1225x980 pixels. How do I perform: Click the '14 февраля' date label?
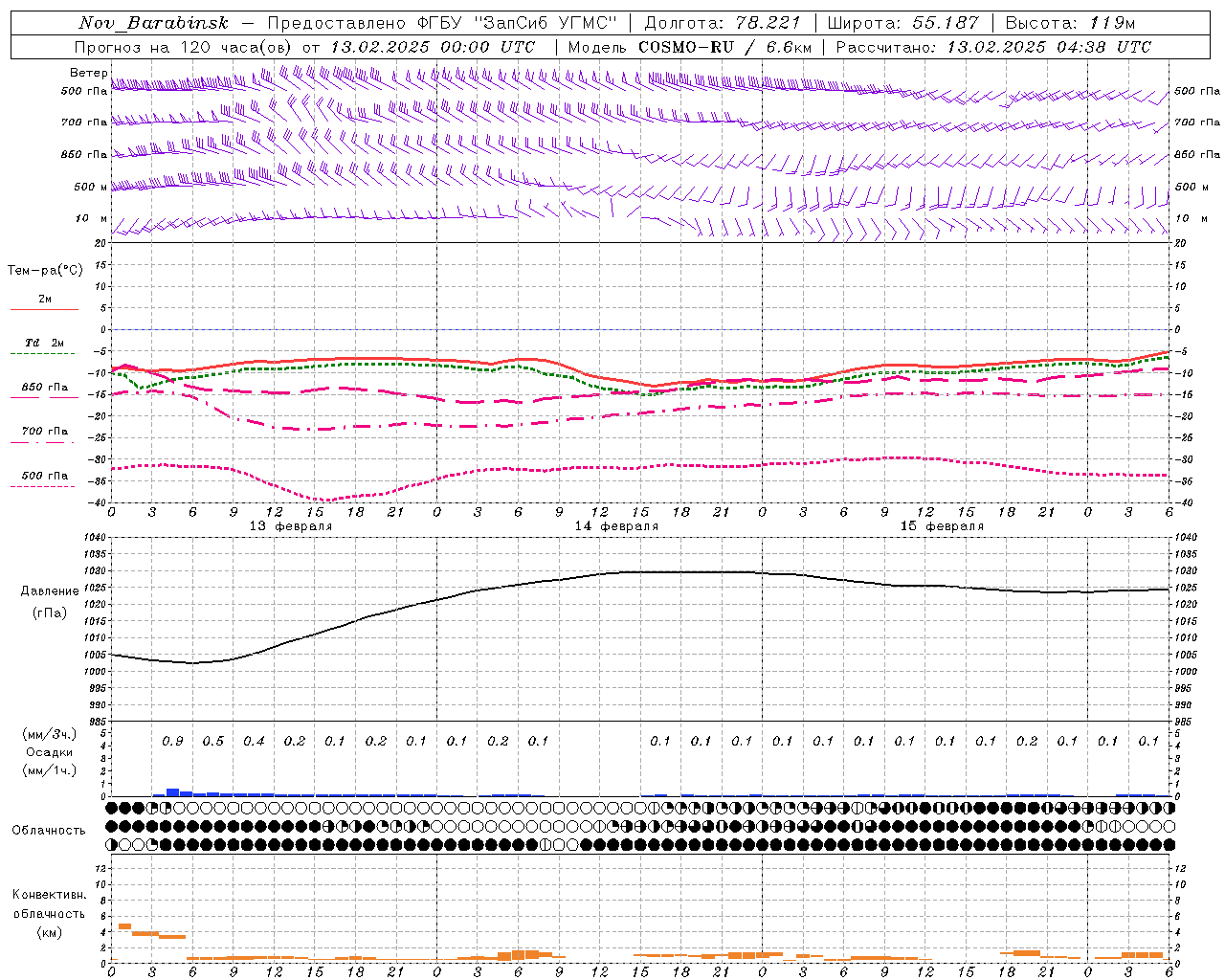pyautogui.click(x=616, y=526)
